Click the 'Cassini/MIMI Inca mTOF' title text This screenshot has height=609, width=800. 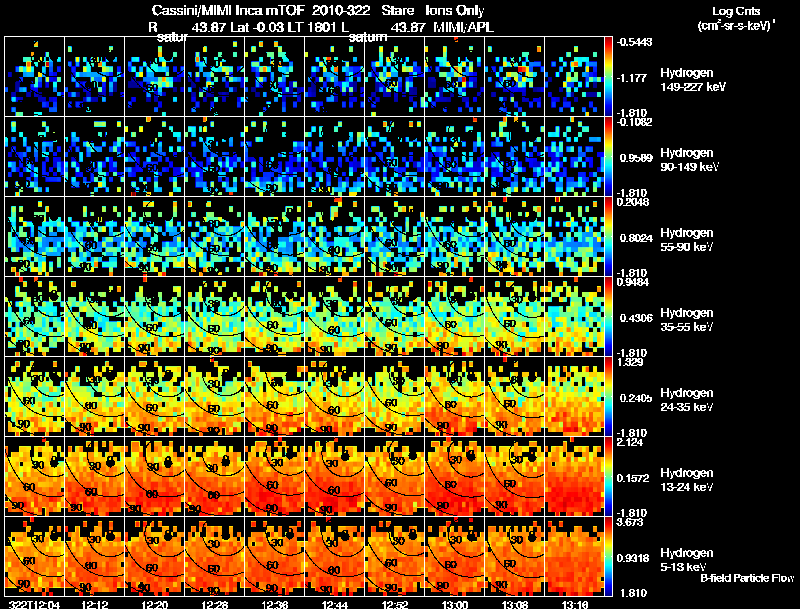click(228, 11)
